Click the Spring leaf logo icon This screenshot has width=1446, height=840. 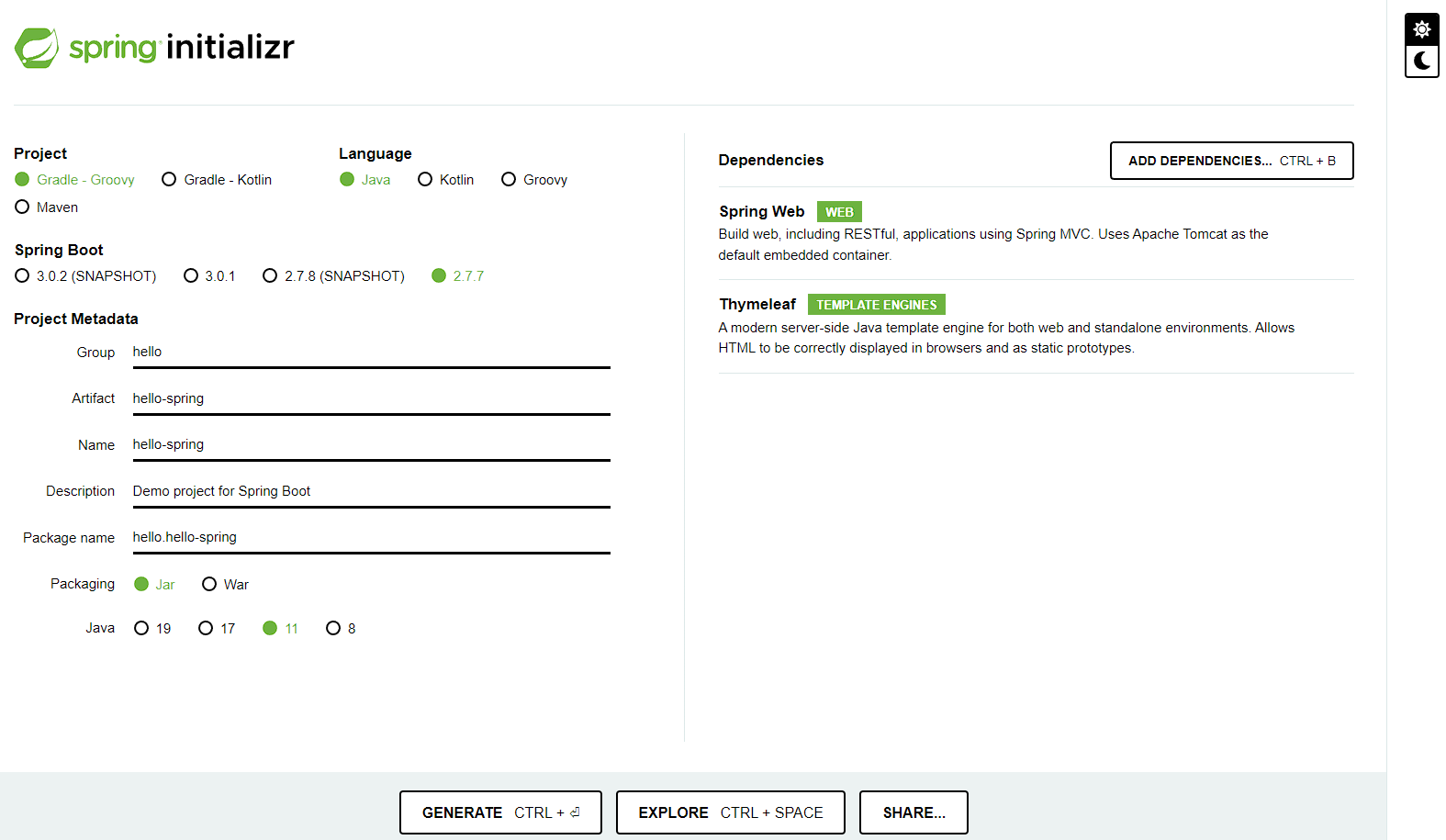point(37,48)
